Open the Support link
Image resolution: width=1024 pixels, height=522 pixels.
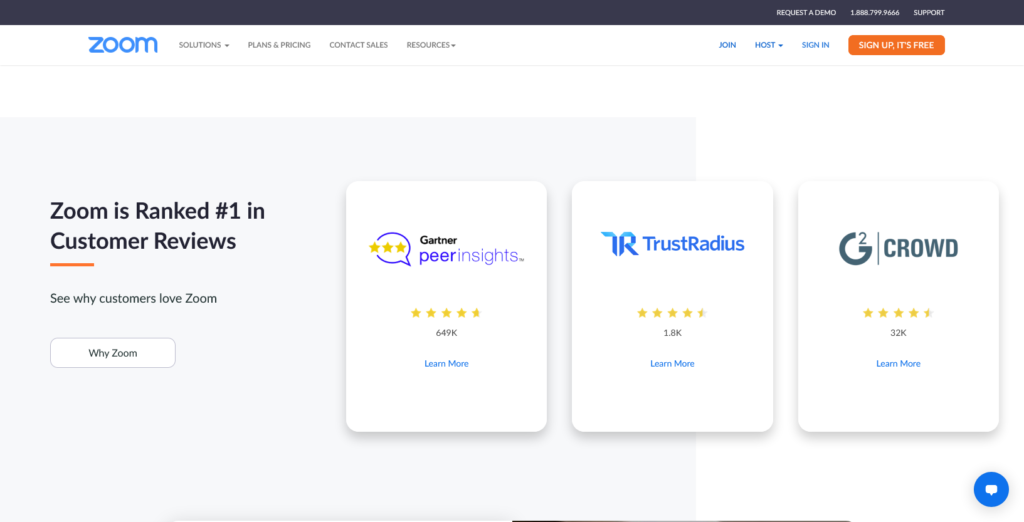tap(929, 12)
